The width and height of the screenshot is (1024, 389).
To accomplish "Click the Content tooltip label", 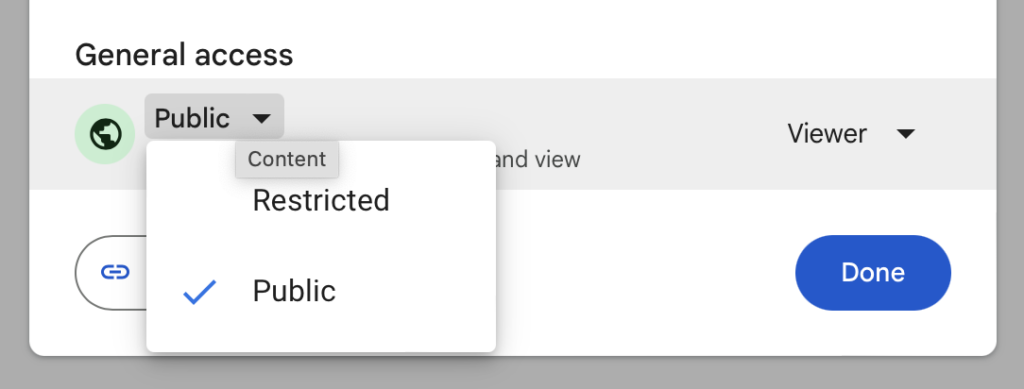I will coord(287,159).
